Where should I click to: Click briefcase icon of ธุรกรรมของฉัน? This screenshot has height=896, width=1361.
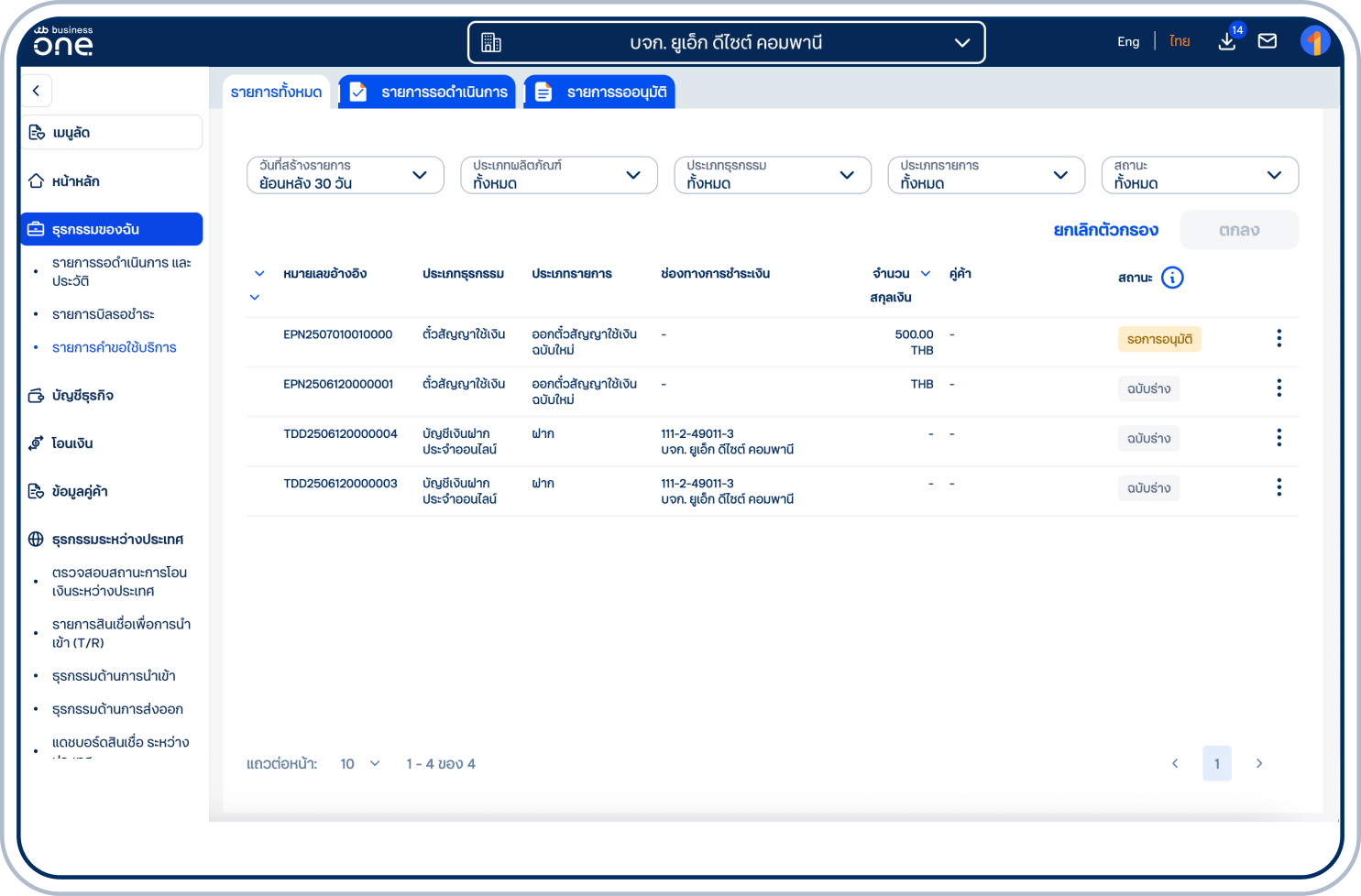(x=36, y=229)
